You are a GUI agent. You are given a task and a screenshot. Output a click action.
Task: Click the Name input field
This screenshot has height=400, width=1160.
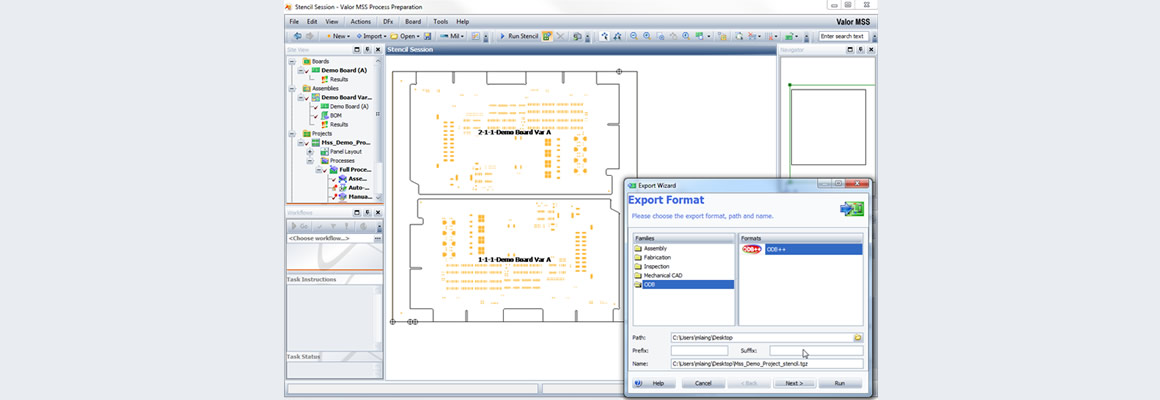[x=766, y=364]
